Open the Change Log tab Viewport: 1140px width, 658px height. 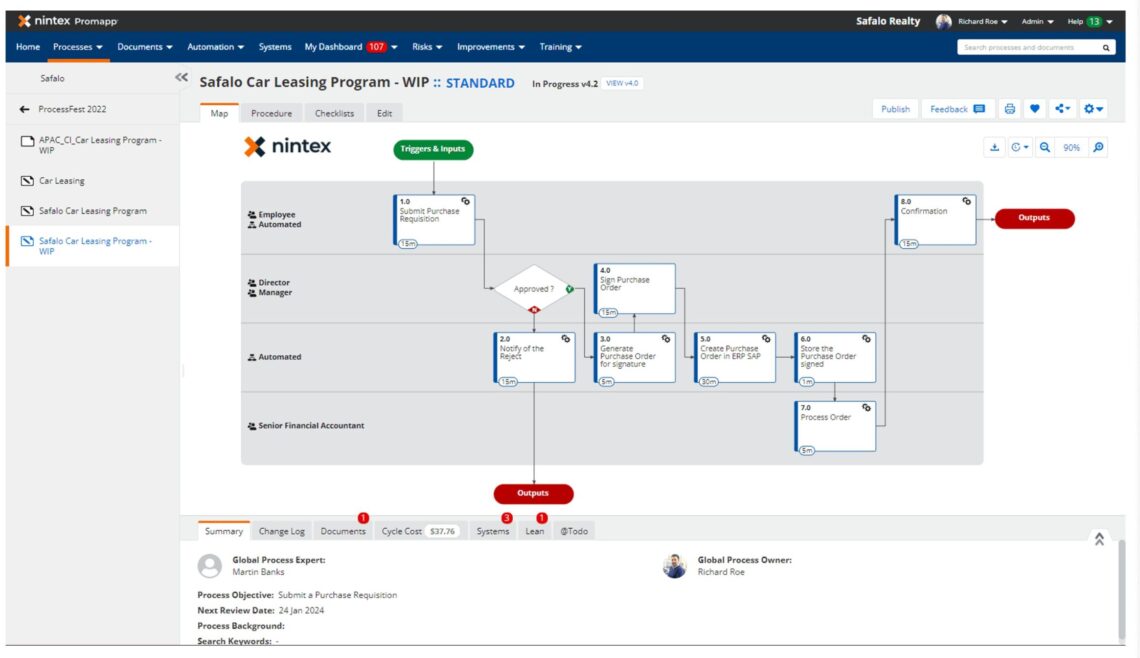click(281, 531)
